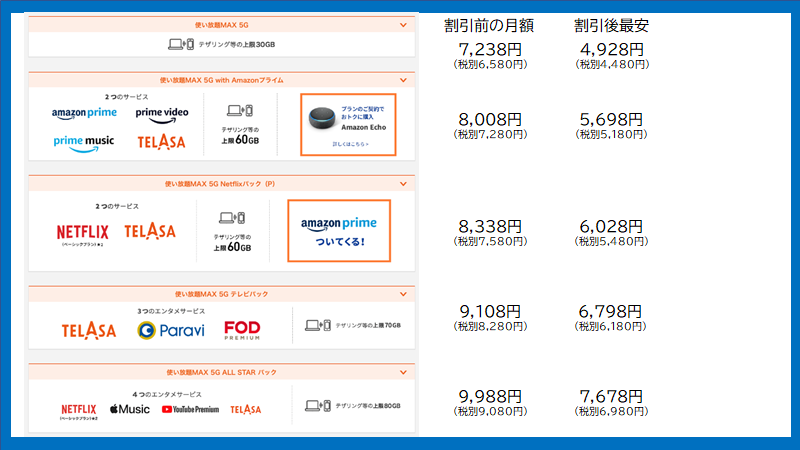The height and width of the screenshot is (450, 800).
Task: Click the amazon prime ついてくる! banner
Action: (x=339, y=231)
